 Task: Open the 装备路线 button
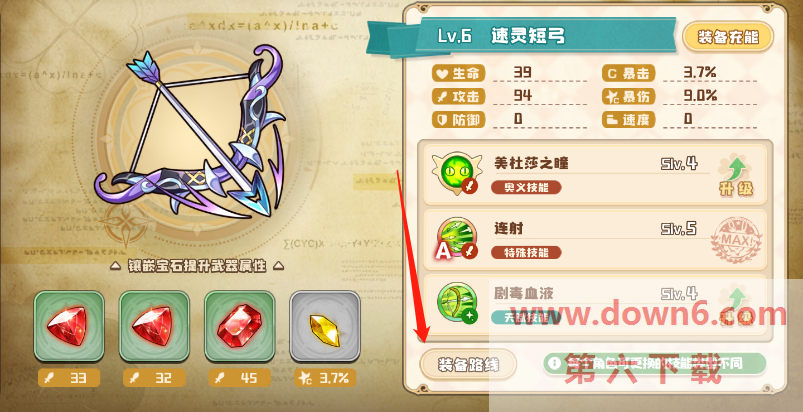click(468, 364)
